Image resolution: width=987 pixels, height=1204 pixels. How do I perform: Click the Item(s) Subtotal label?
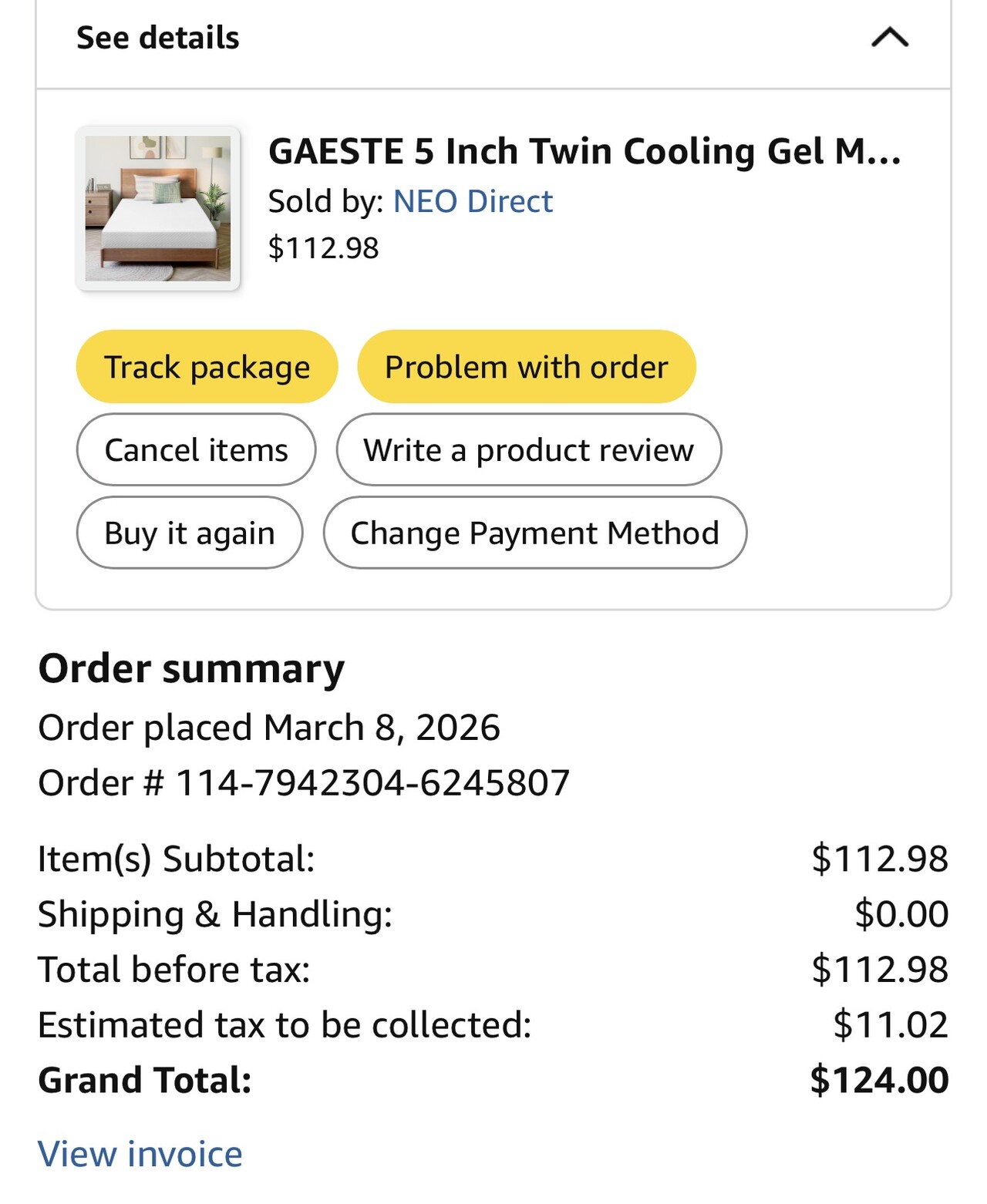177,859
